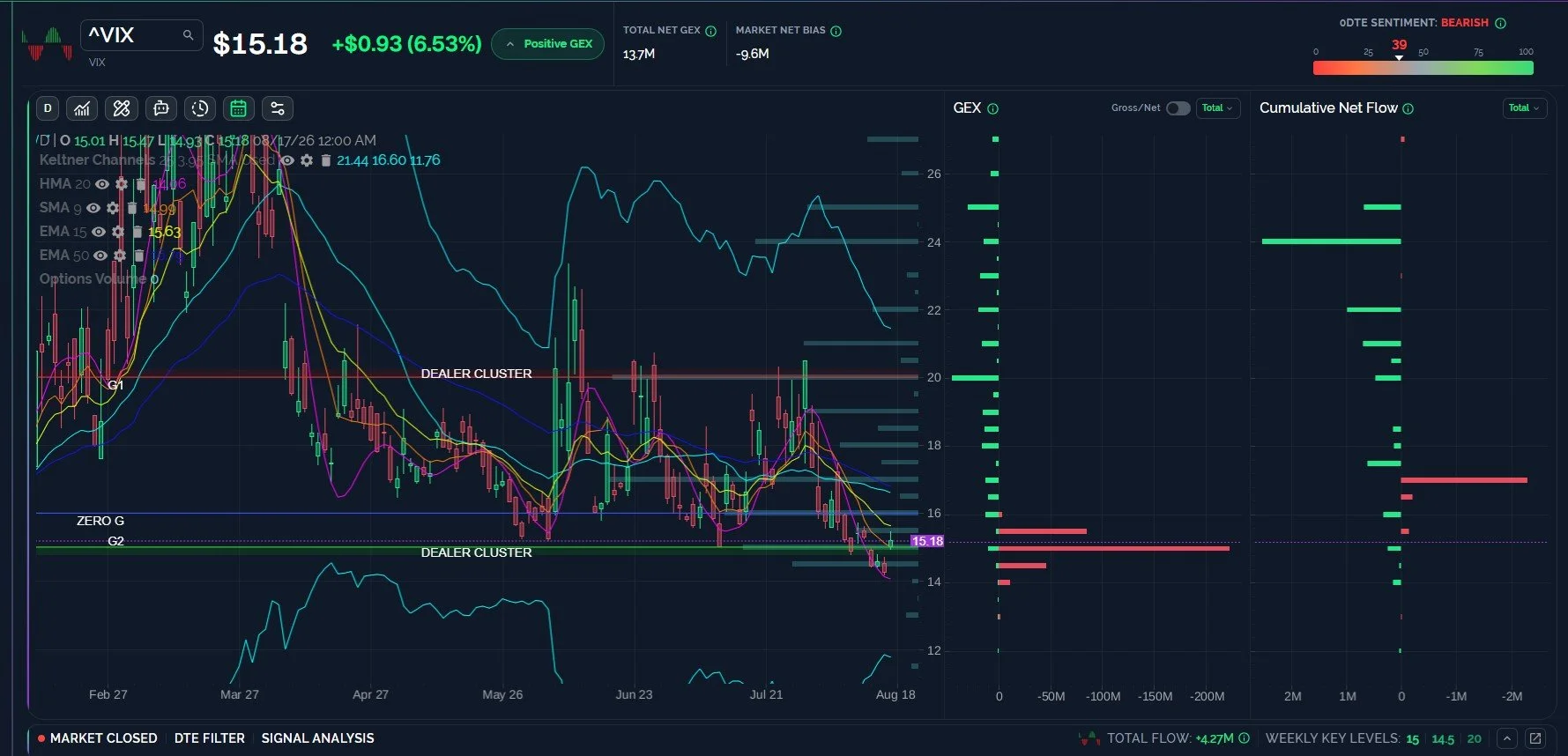Click the +$0.93 (6.53%) change value

[x=406, y=44]
